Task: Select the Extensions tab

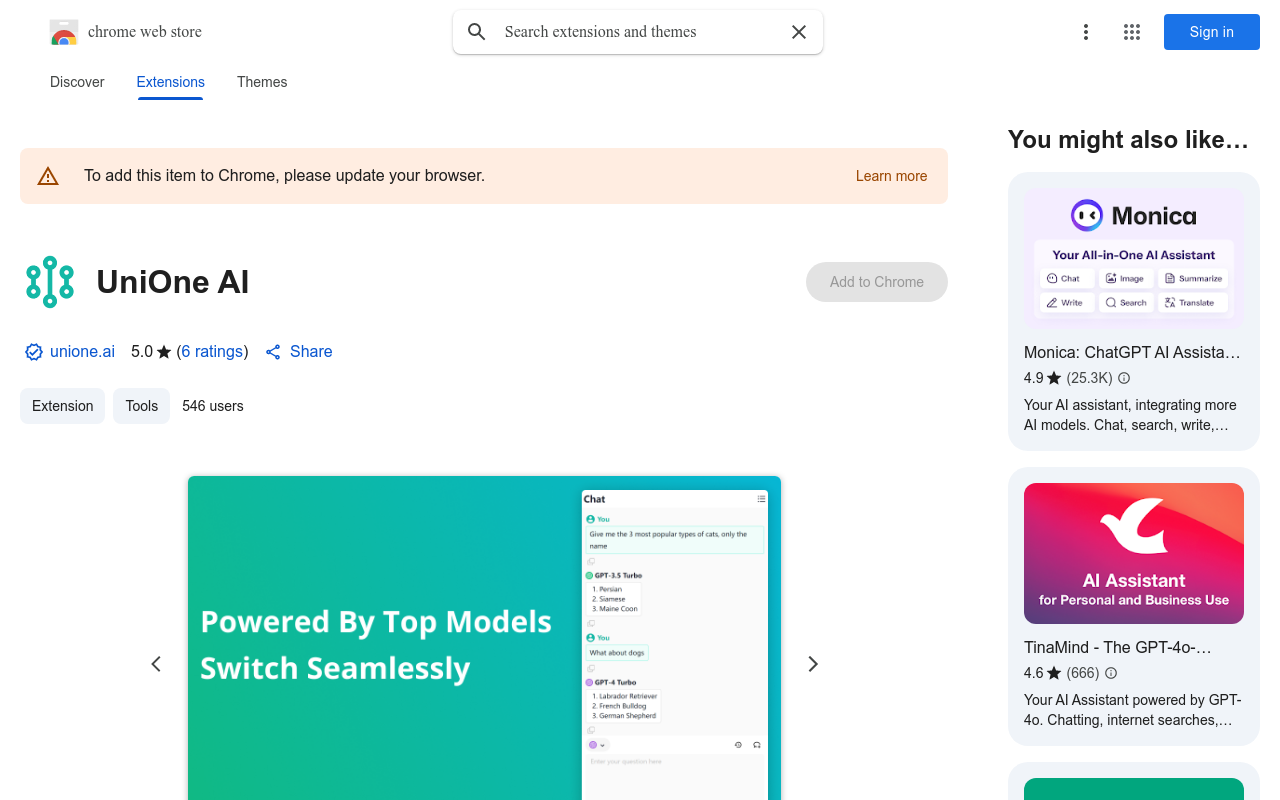Action: coord(170,82)
